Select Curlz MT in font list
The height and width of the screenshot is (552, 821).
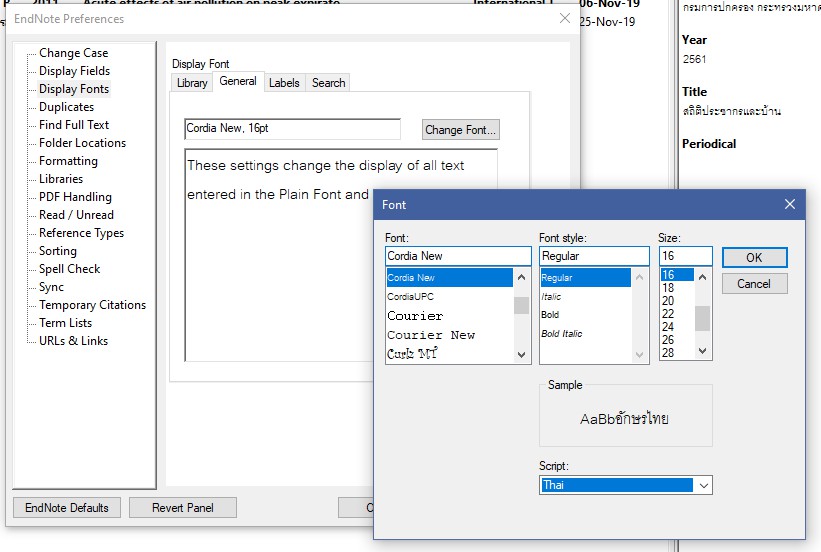[x=449, y=354]
